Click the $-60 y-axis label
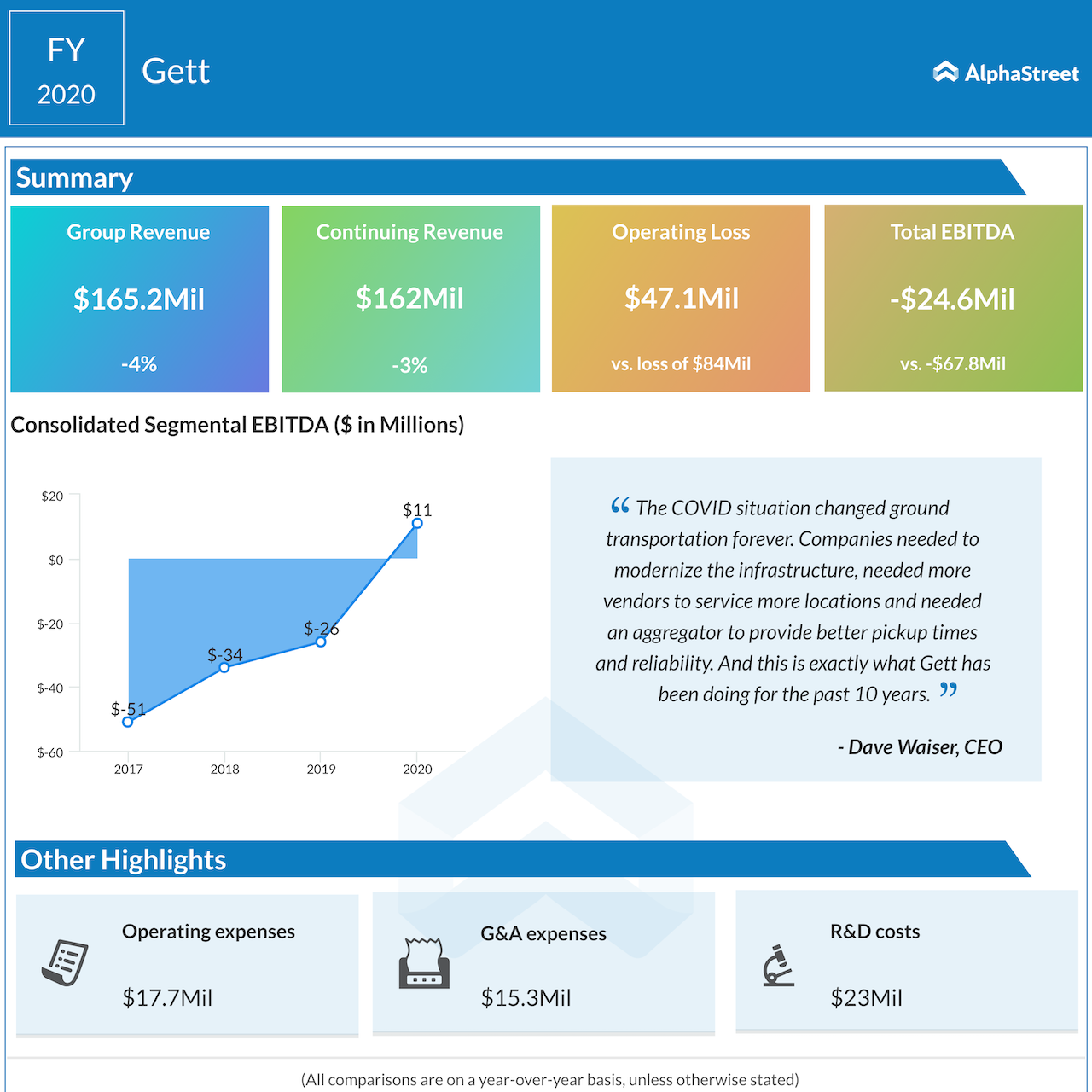The image size is (1092, 1092). [x=50, y=752]
